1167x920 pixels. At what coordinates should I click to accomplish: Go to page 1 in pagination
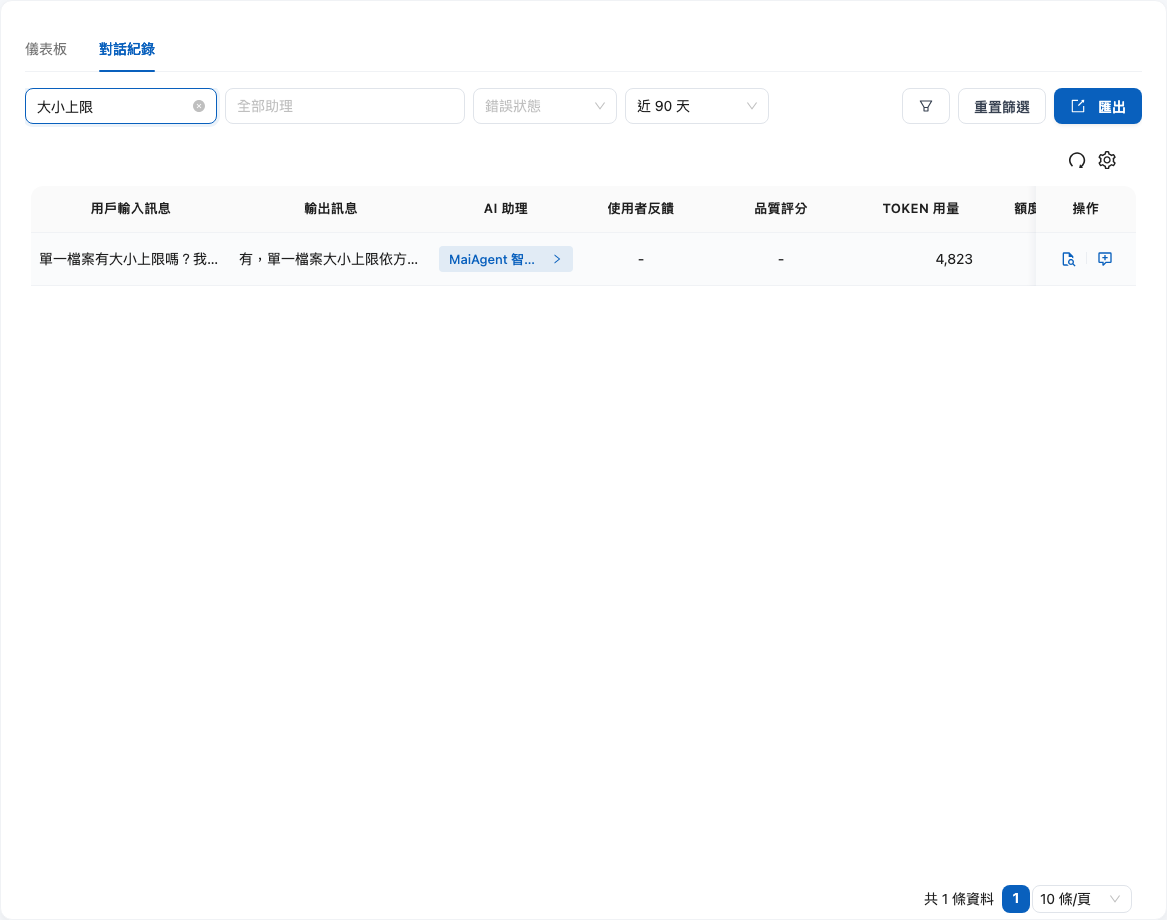(x=1015, y=898)
